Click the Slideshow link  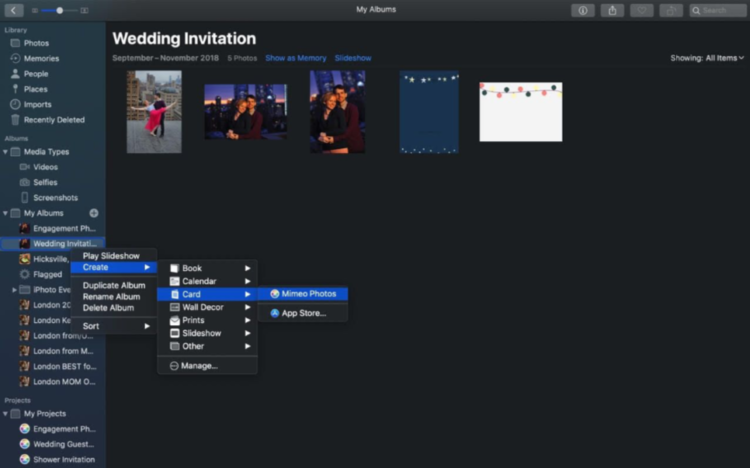352,58
